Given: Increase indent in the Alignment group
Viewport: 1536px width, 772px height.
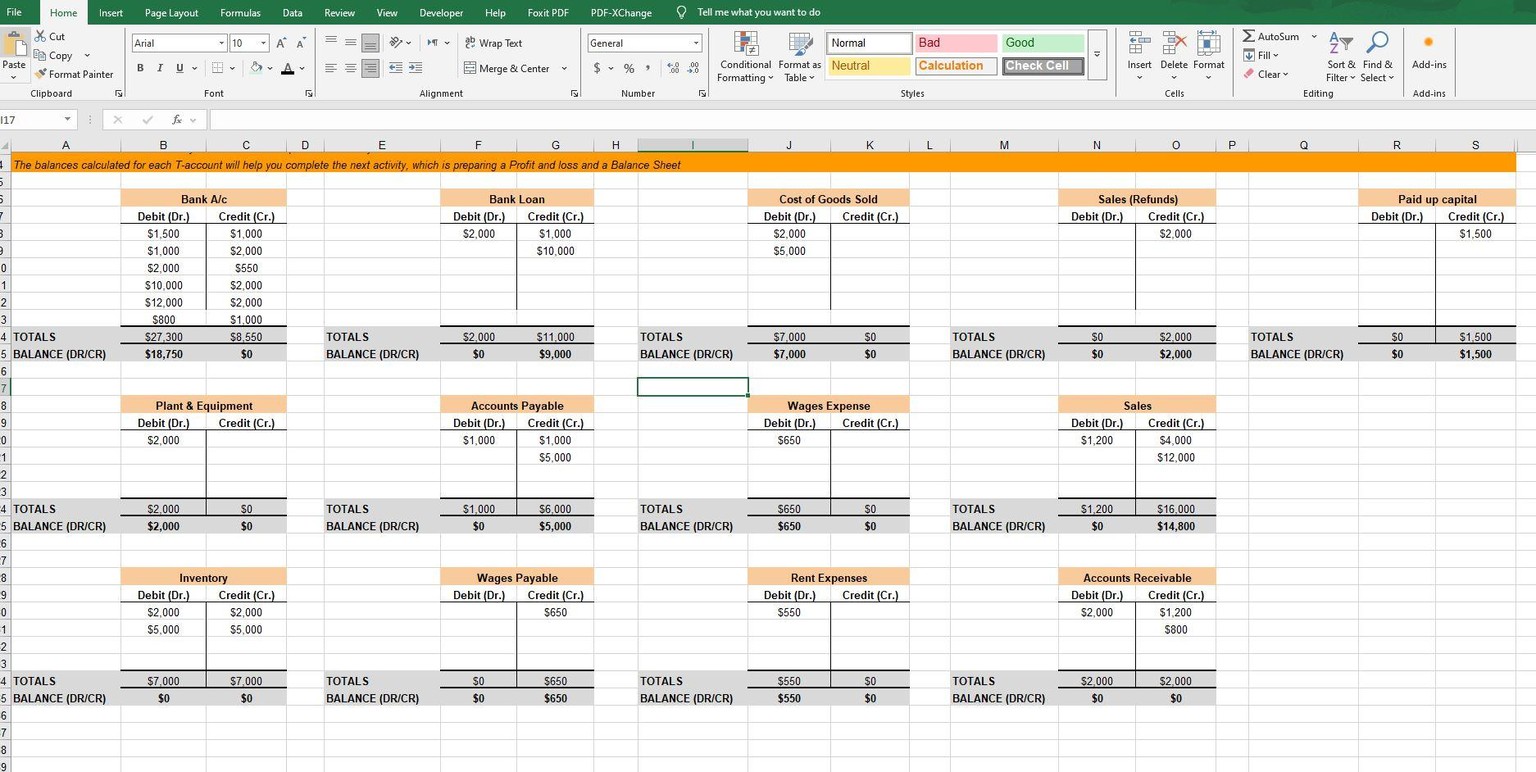Looking at the screenshot, I should (x=415, y=68).
